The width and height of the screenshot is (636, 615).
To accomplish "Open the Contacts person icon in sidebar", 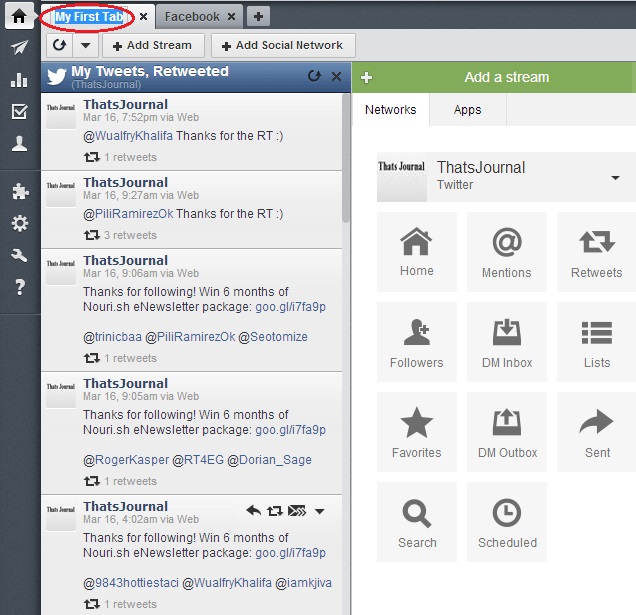I will click(x=19, y=143).
